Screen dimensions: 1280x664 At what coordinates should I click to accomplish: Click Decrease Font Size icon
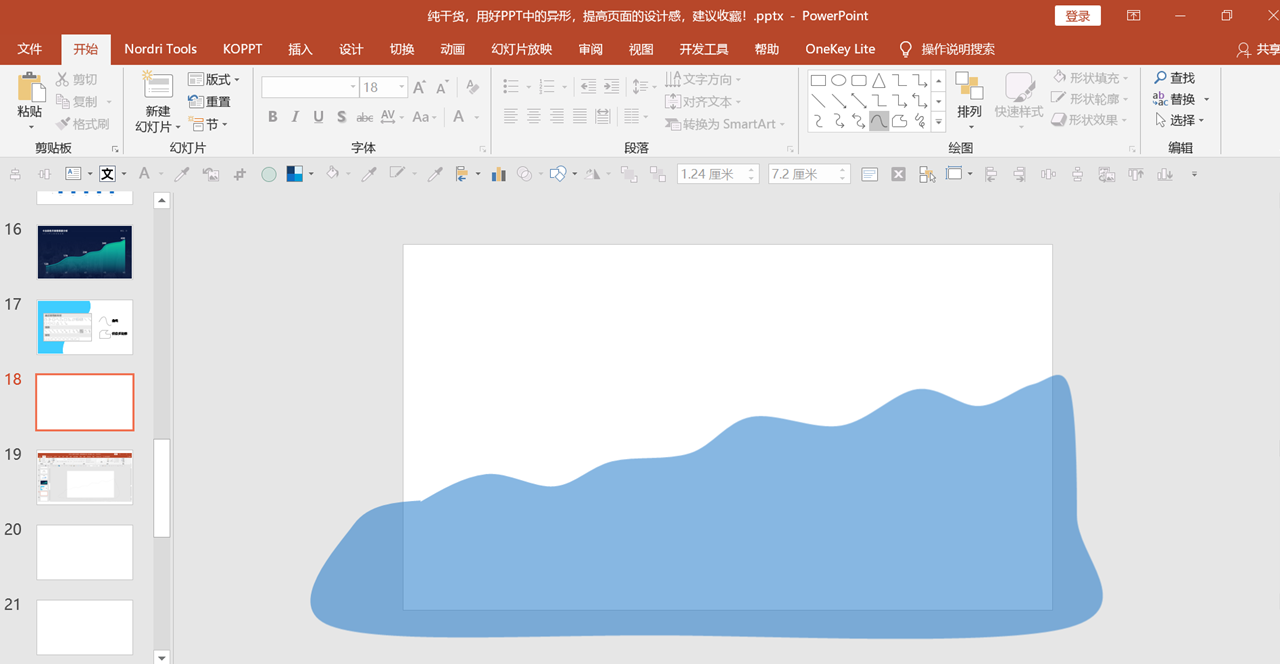tap(442, 87)
